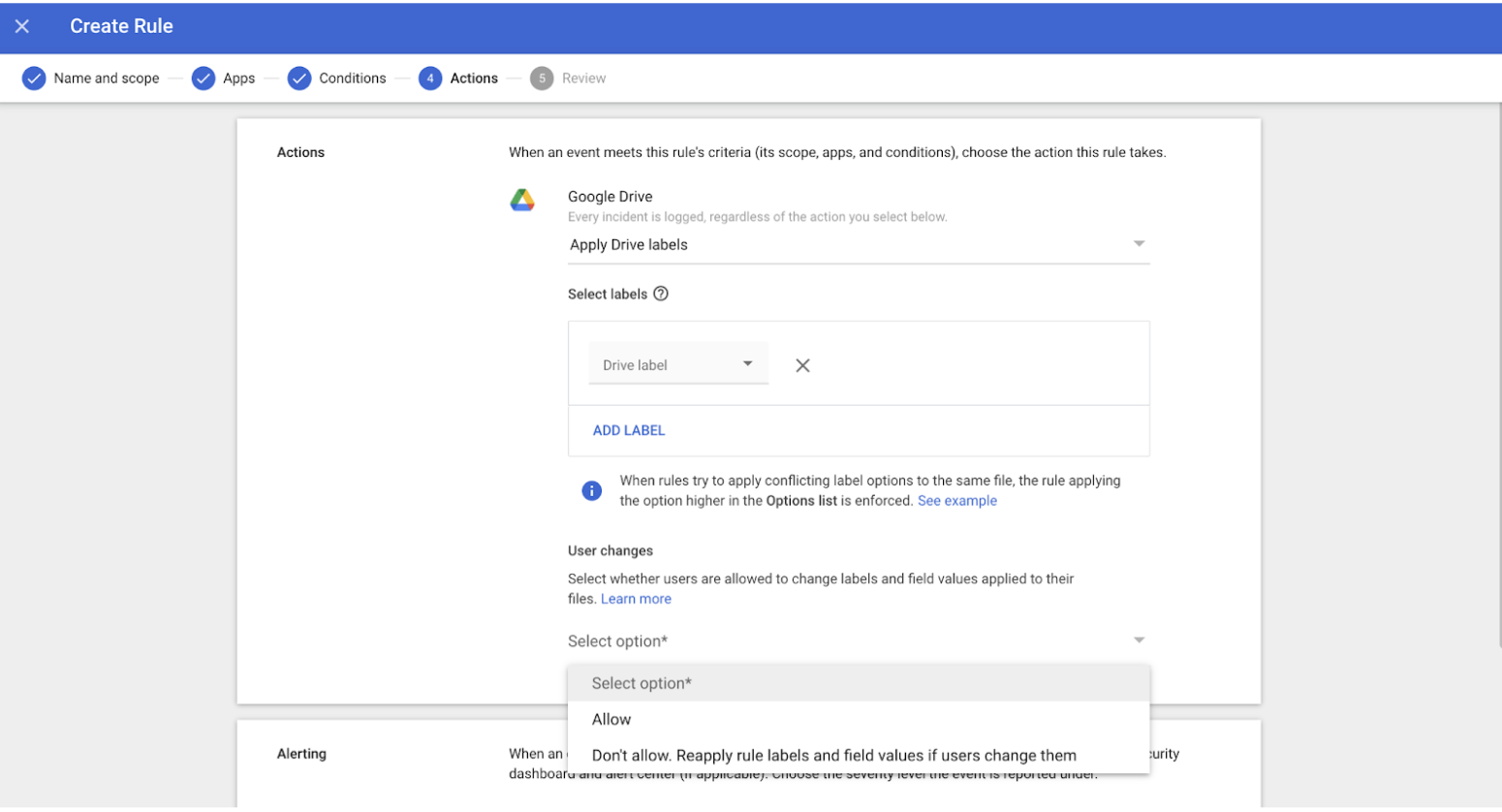Click the Google Drive heading text

tap(610, 197)
